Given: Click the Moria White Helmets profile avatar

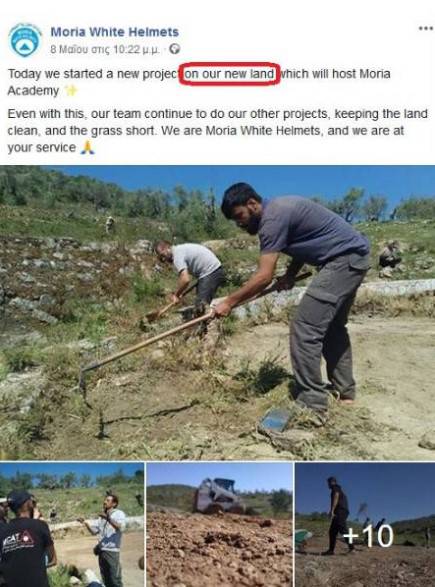Looking at the screenshot, I should point(25,40).
